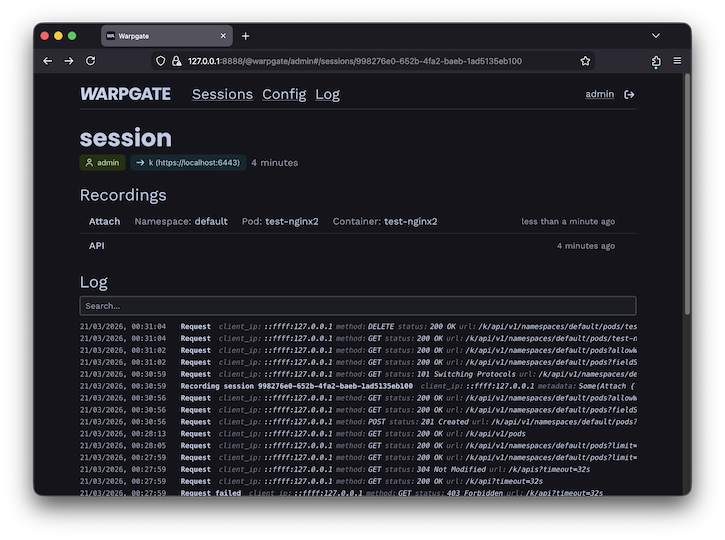Click the shield tracking protection icon
This screenshot has height=540, width=725.
160,61
